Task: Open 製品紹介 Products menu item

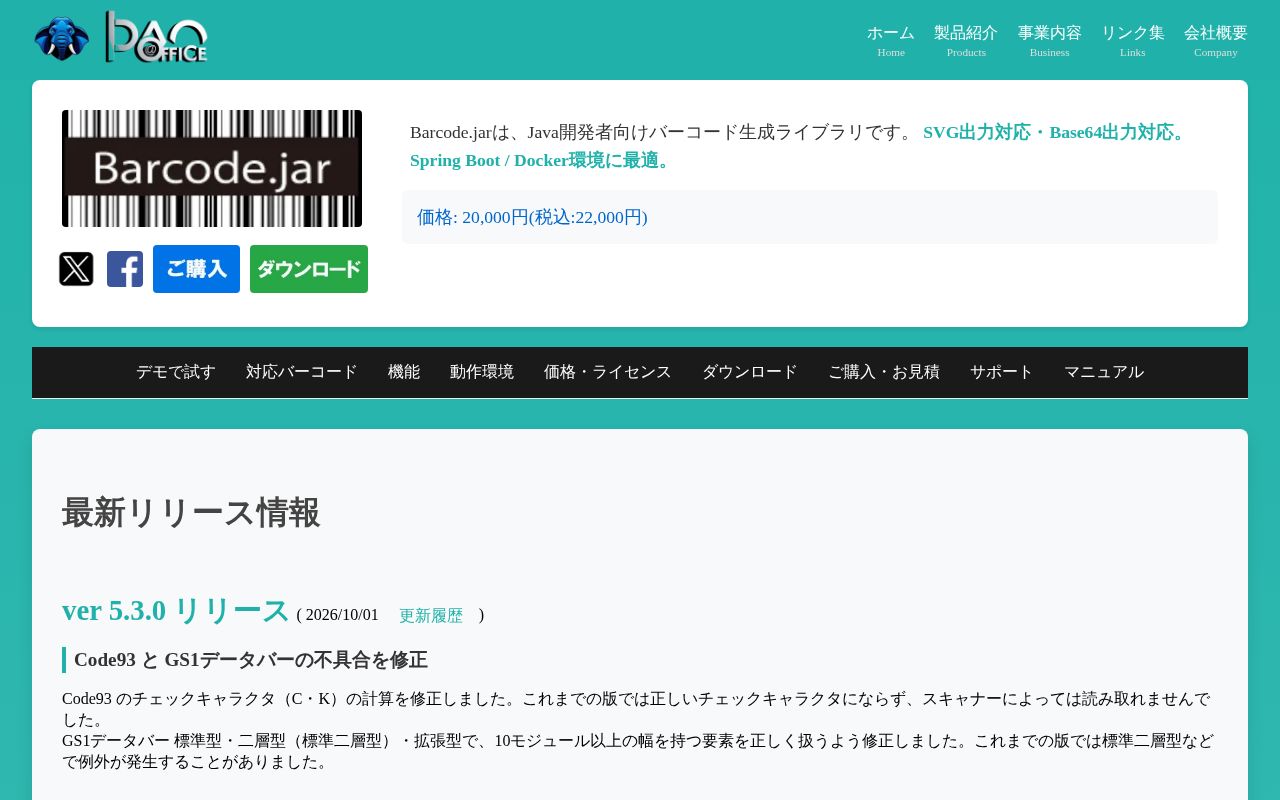Action: pos(966,40)
